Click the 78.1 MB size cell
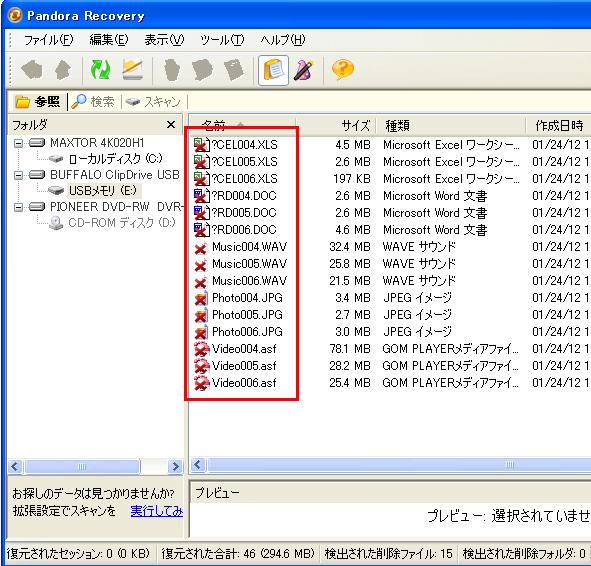 pos(350,349)
